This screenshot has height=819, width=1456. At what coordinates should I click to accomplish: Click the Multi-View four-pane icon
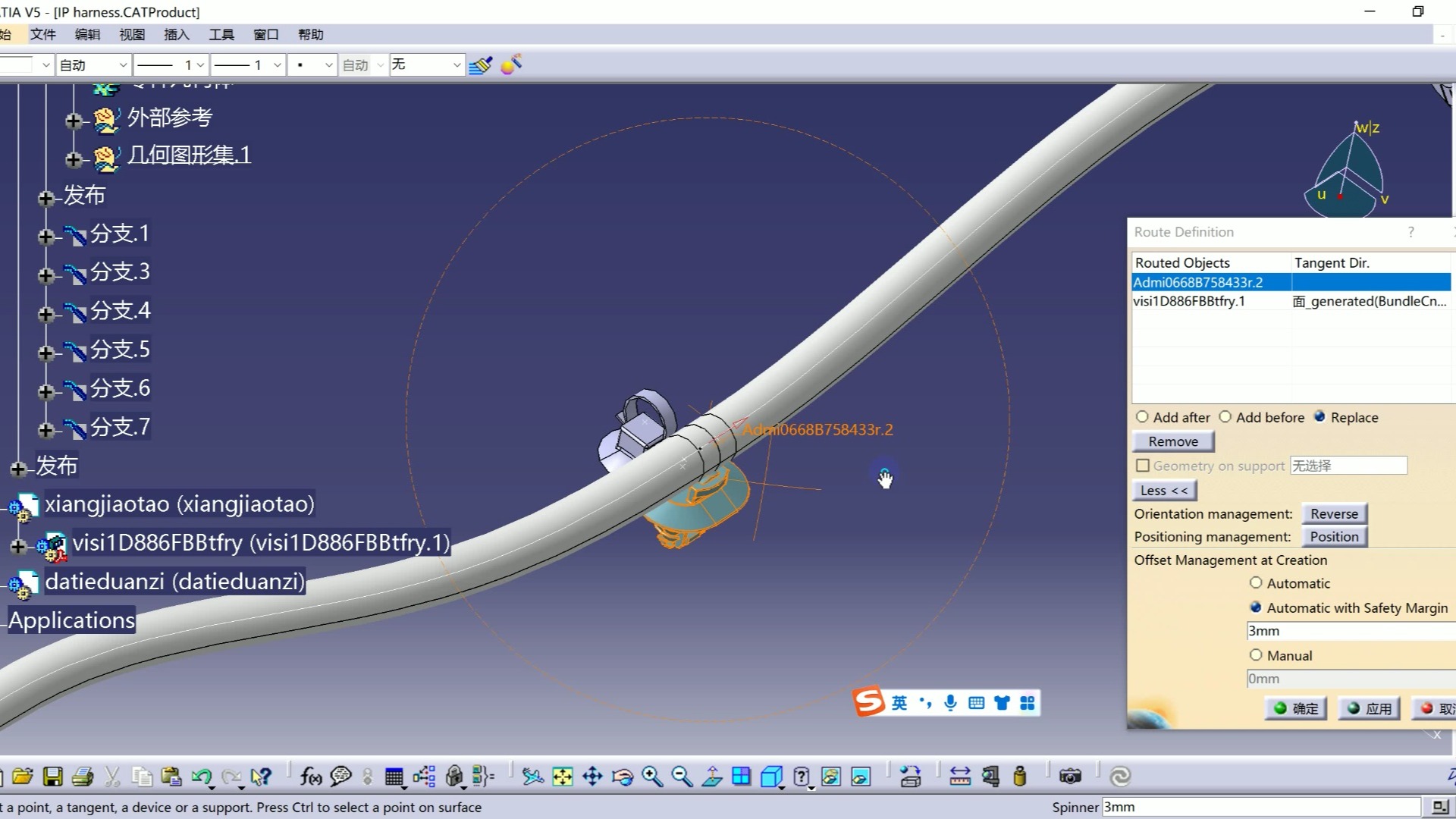click(x=741, y=776)
